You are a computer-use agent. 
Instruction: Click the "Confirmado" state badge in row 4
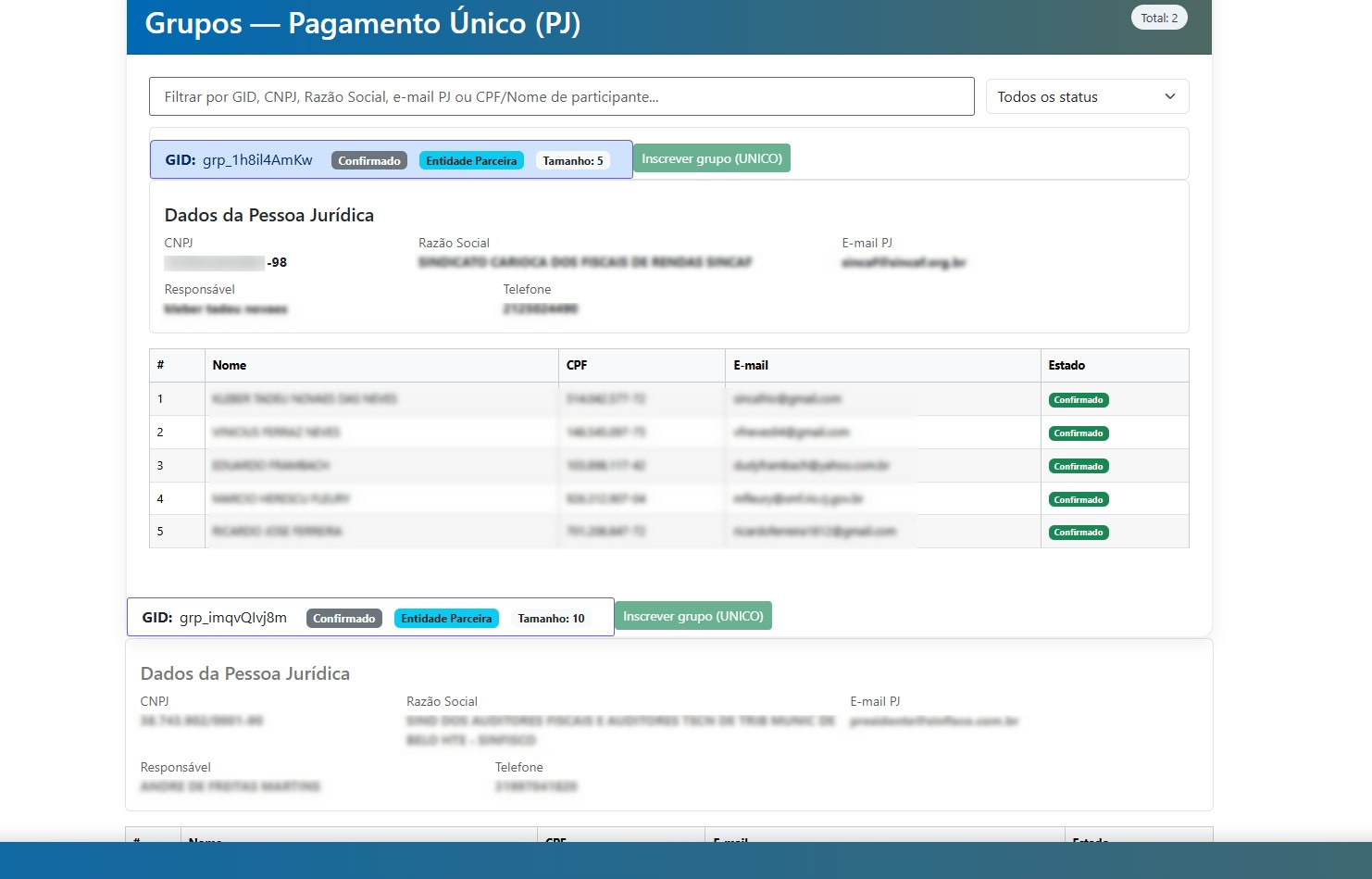tap(1078, 499)
